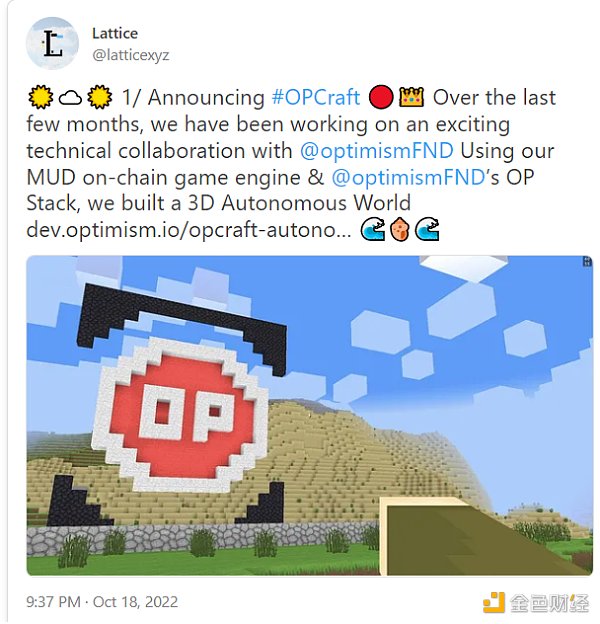Image resolution: width=600 pixels, height=624 pixels.
Task: Click the first @optimismFND mention
Action: coord(376,151)
